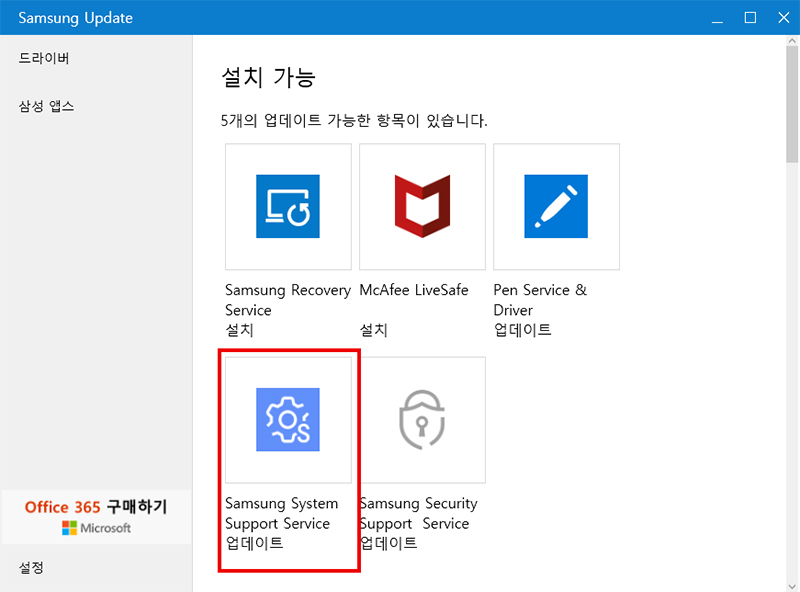Click the Samsung System Support Service gear icon
The width and height of the screenshot is (800, 592).
288,420
